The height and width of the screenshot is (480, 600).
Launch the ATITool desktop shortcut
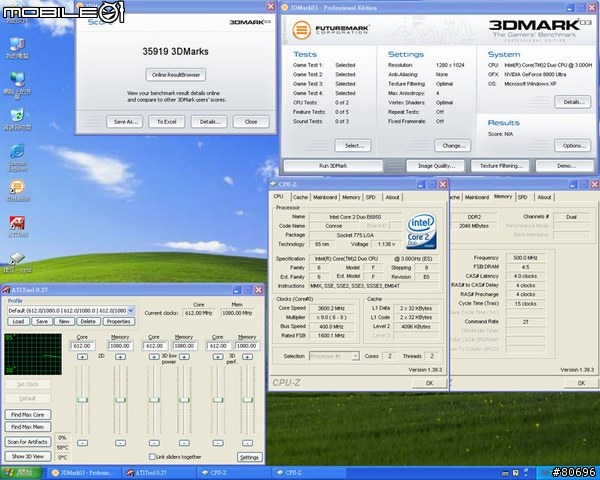pos(17,226)
